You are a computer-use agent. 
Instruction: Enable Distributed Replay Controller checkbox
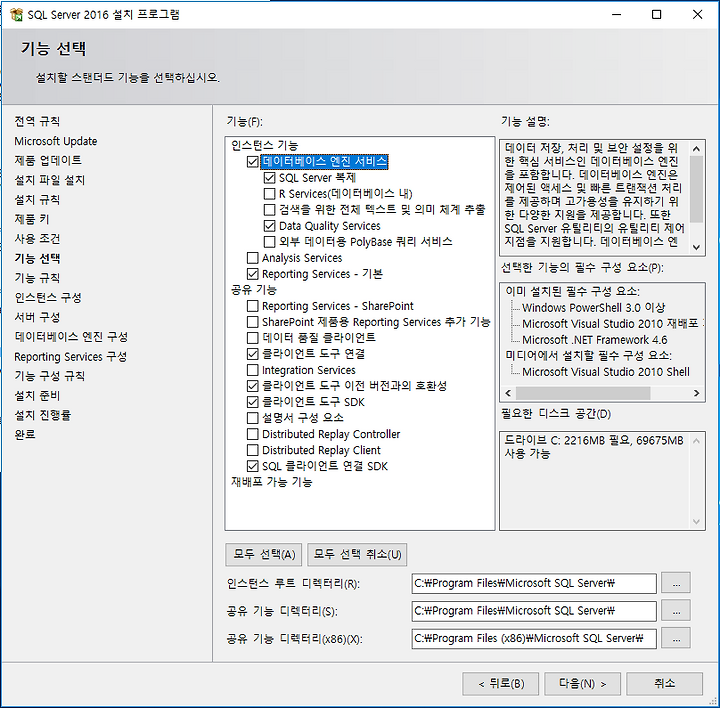253,434
